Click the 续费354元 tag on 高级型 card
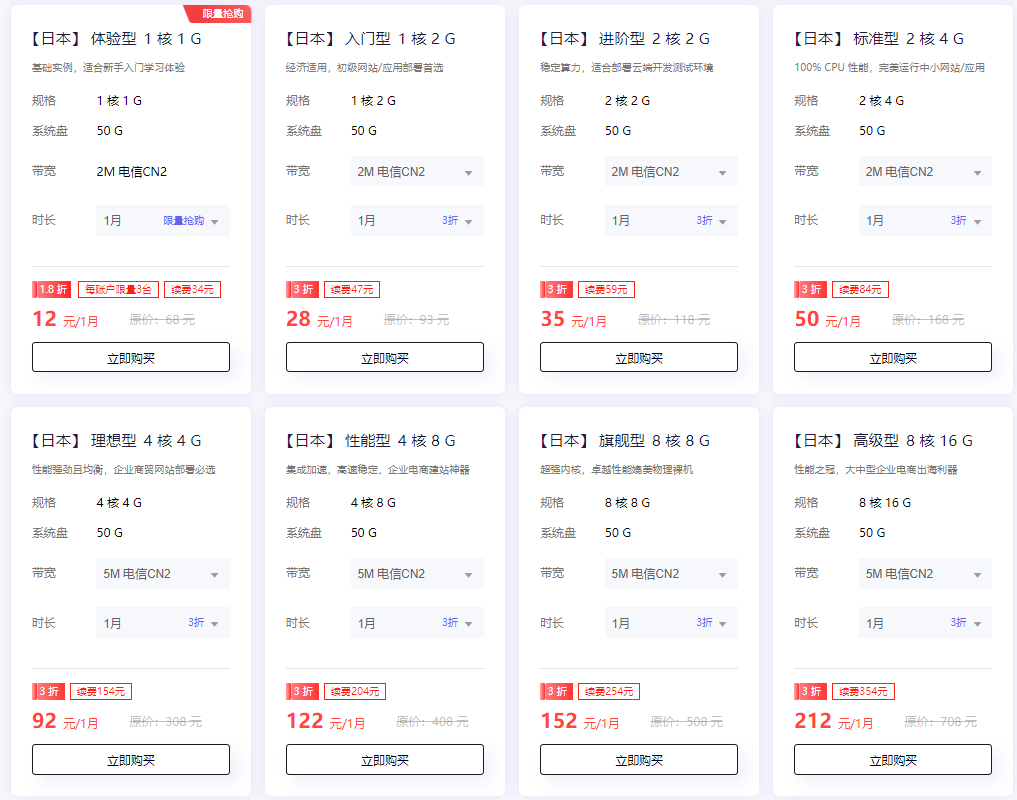The image size is (1017, 800). click(x=863, y=692)
